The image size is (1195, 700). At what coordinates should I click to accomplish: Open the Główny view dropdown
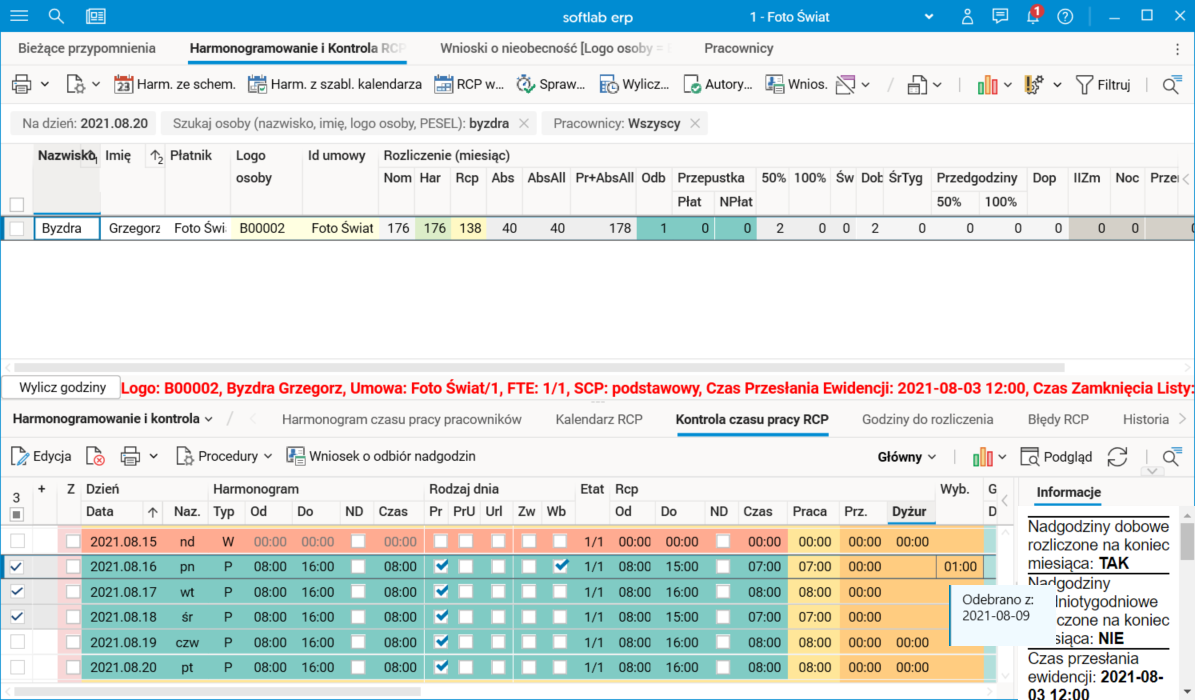click(x=907, y=457)
